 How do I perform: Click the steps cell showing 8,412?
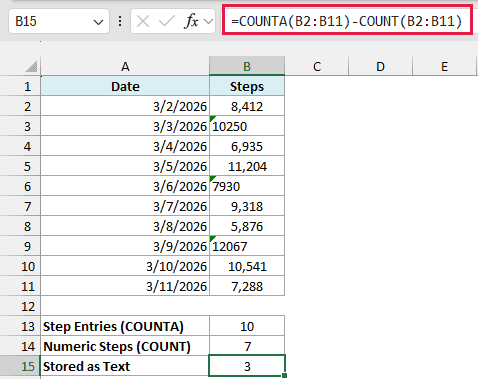point(247,106)
